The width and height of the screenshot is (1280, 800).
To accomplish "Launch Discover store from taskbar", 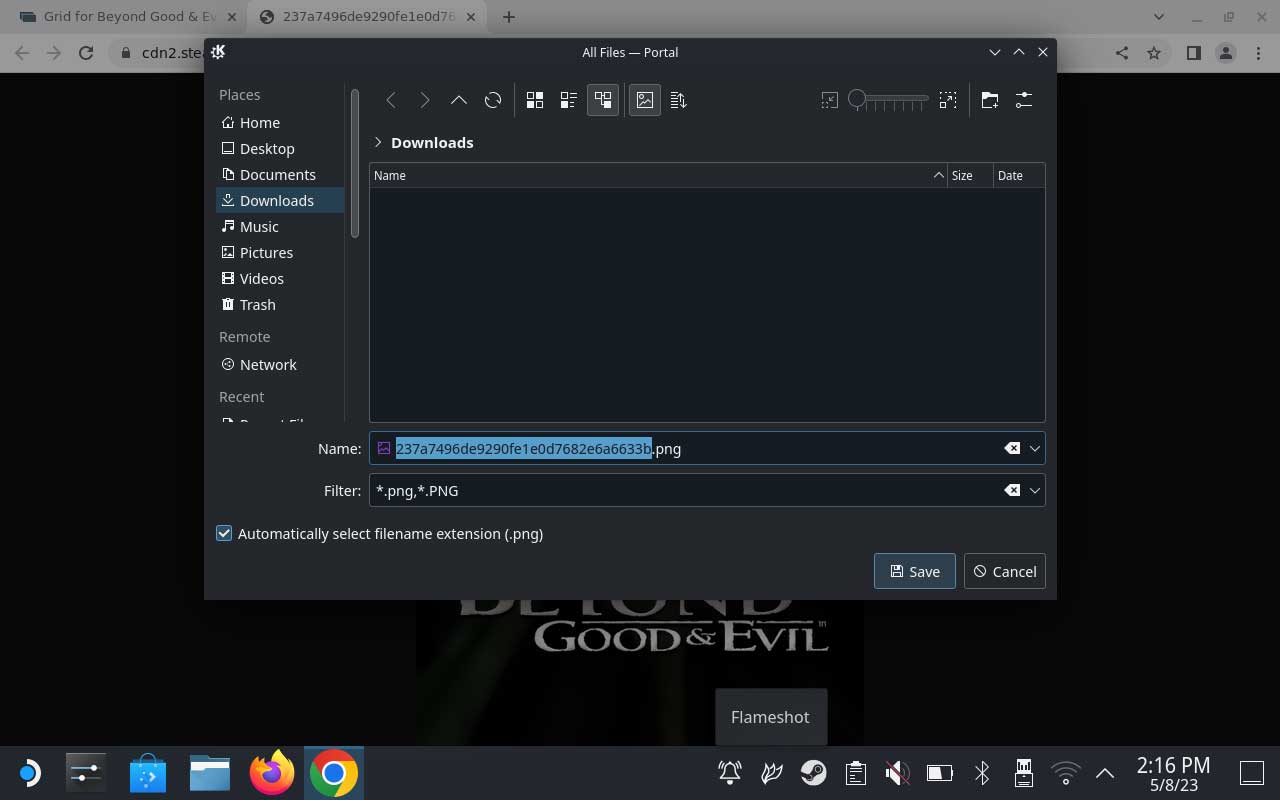I will click(x=148, y=773).
